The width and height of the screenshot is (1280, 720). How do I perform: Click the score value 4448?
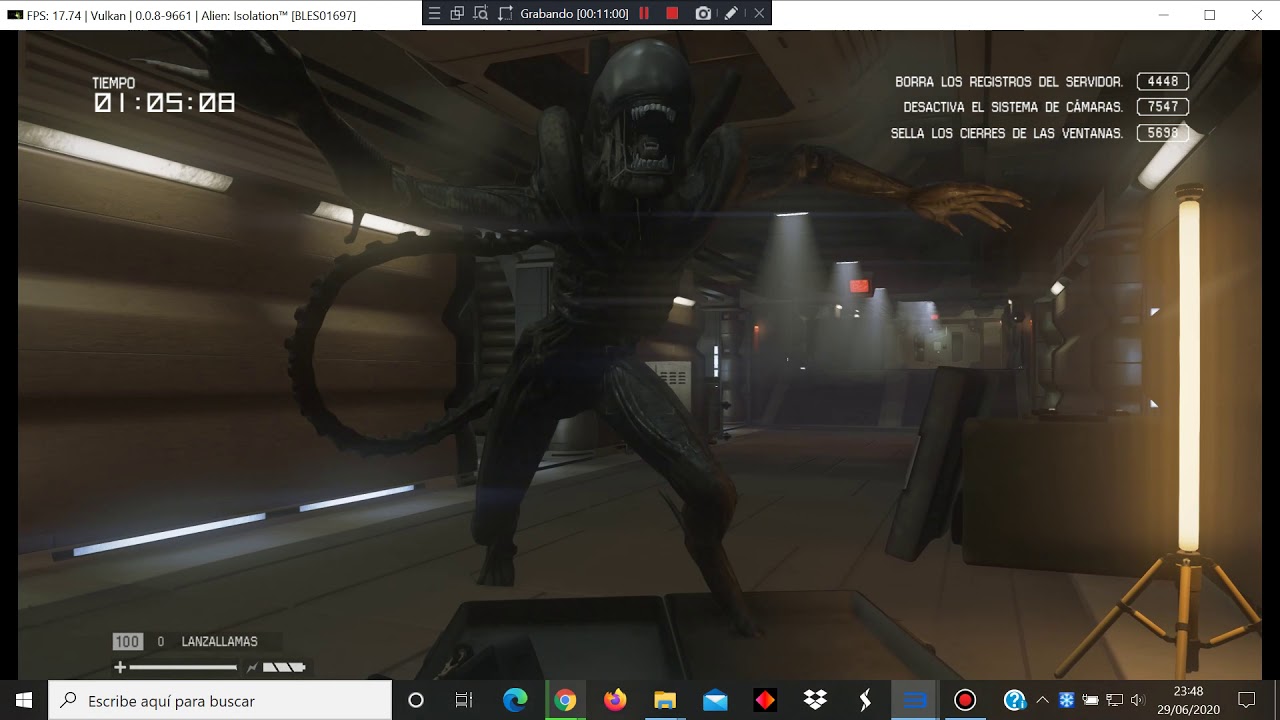tap(1163, 82)
